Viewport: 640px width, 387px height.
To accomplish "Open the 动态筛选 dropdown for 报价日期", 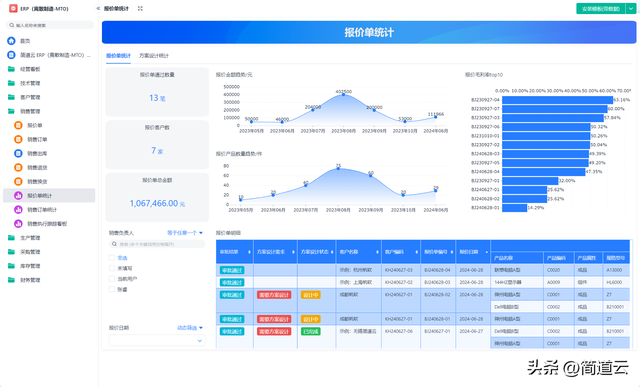I will (x=190, y=328).
